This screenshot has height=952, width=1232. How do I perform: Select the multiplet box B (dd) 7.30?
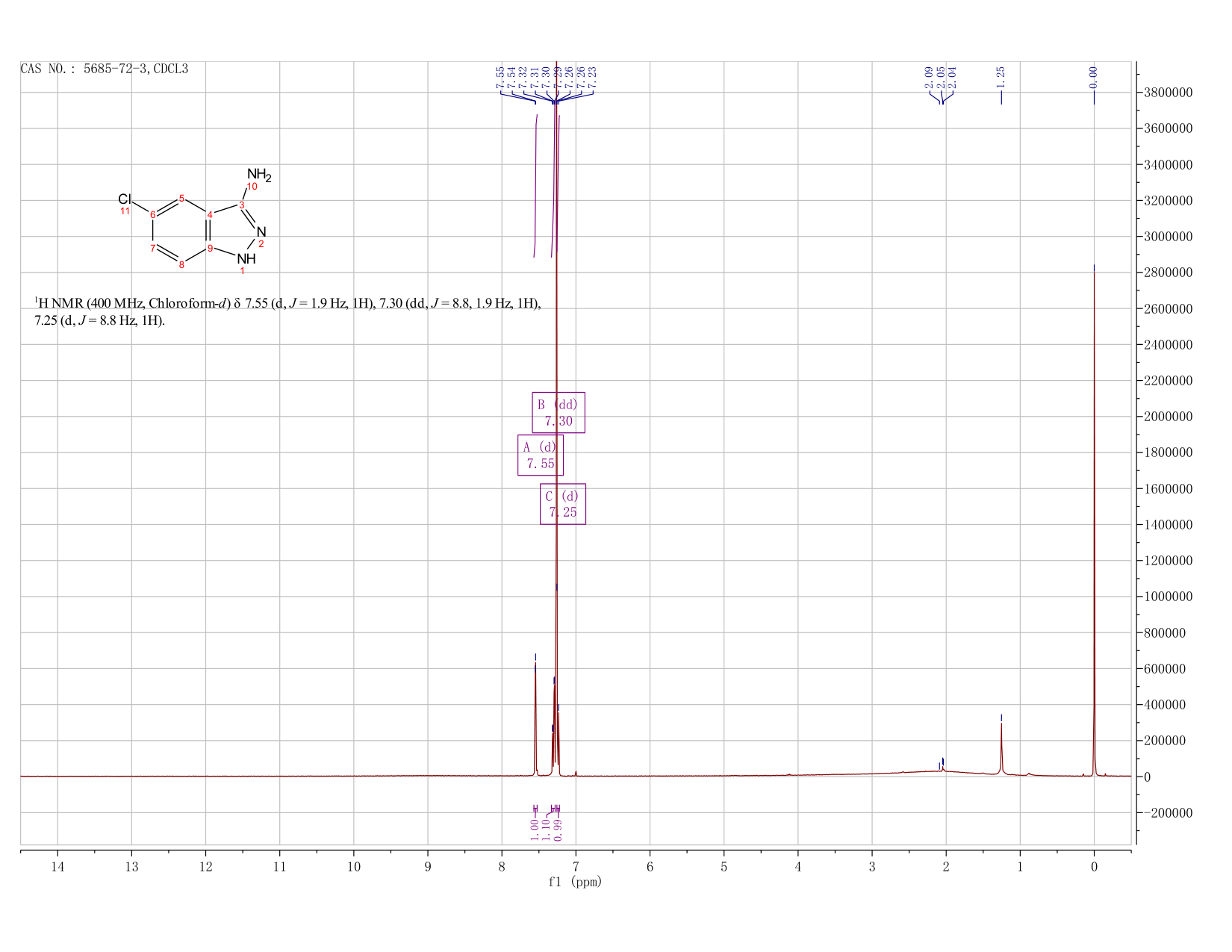pos(559,412)
